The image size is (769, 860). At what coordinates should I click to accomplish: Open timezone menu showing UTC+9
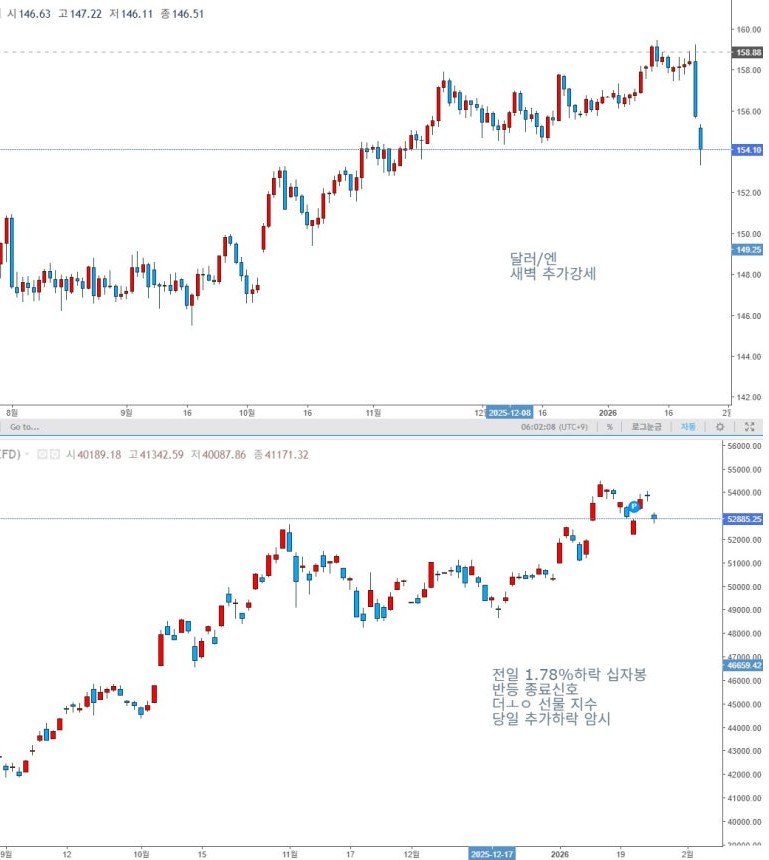click(x=555, y=427)
